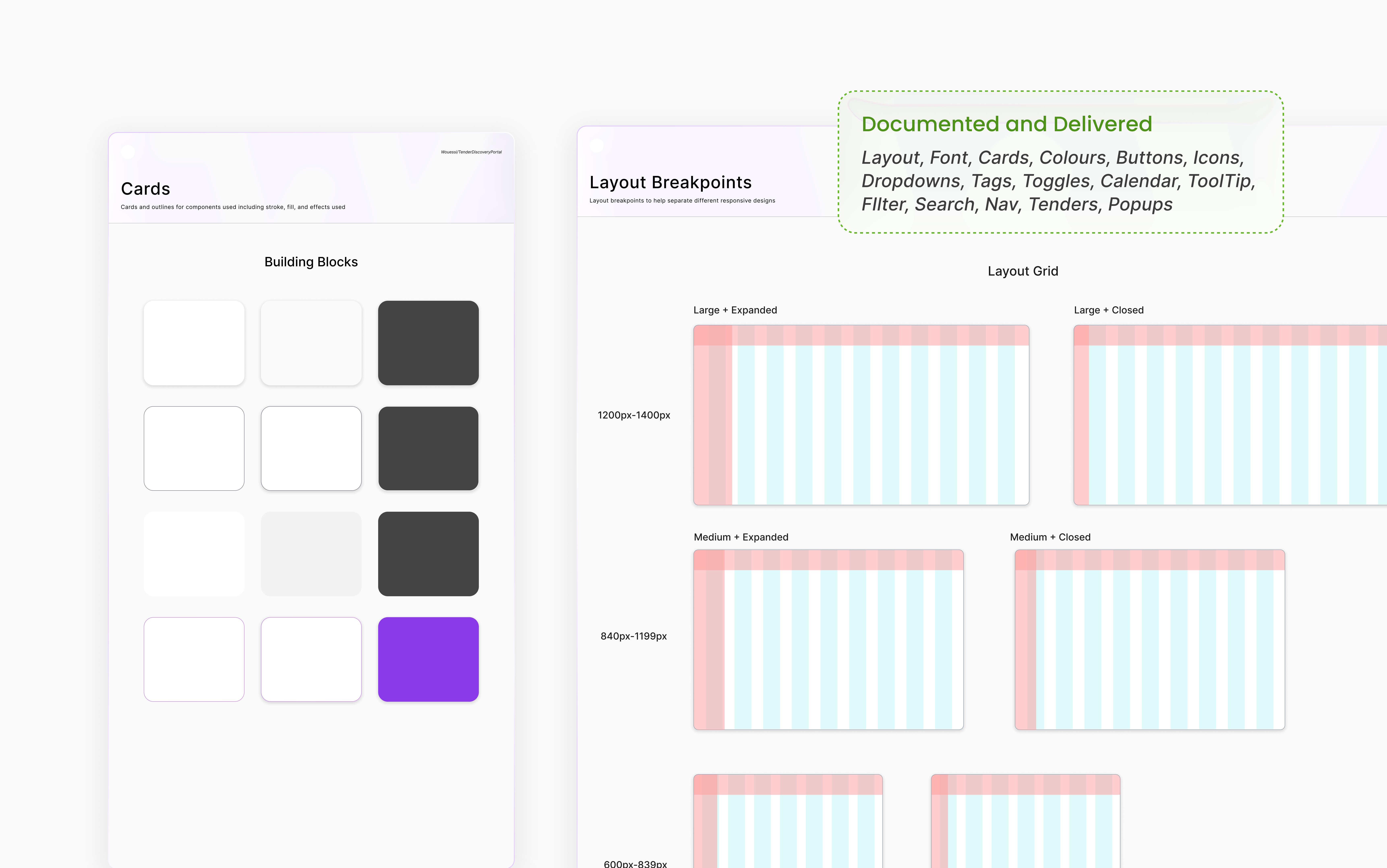Viewport: 1387px width, 868px height.
Task: Click the Large + Closed caption text
Action: click(1109, 310)
